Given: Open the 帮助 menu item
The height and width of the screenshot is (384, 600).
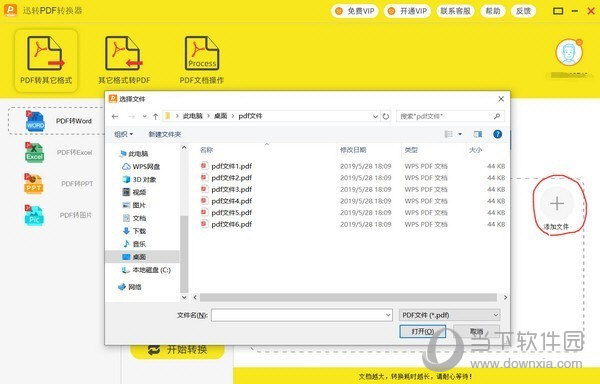Looking at the screenshot, I should (493, 11).
